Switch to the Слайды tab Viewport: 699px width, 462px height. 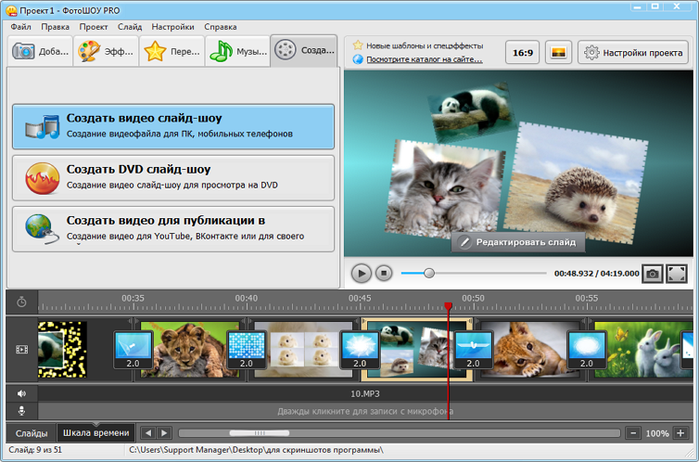click(31, 433)
